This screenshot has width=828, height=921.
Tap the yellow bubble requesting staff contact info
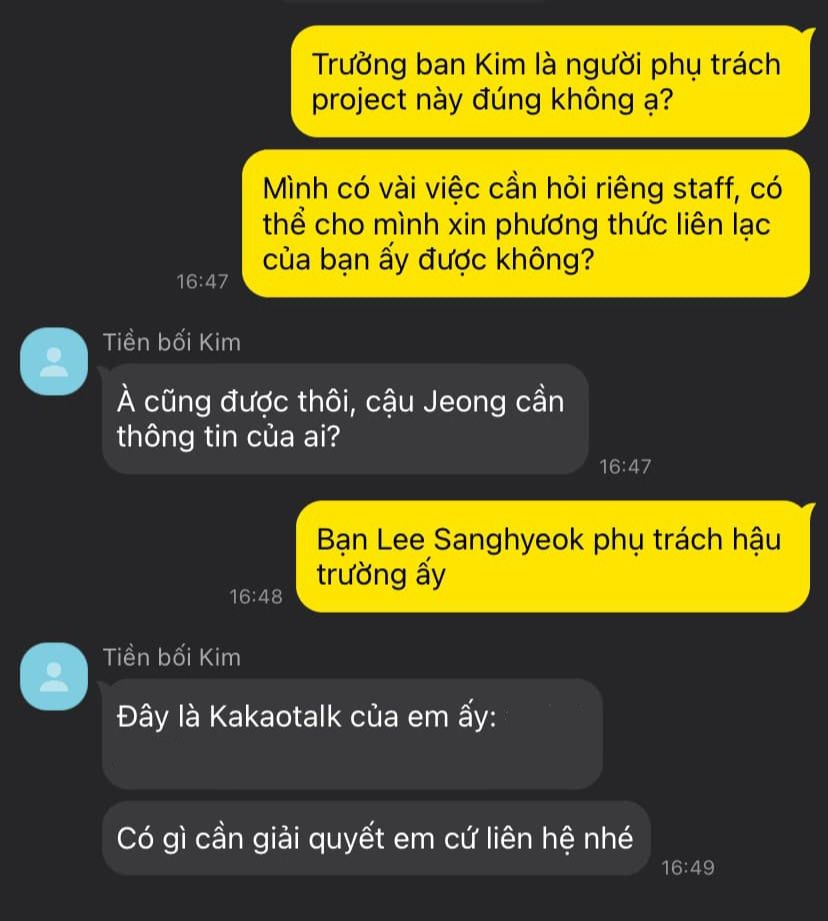(526, 224)
